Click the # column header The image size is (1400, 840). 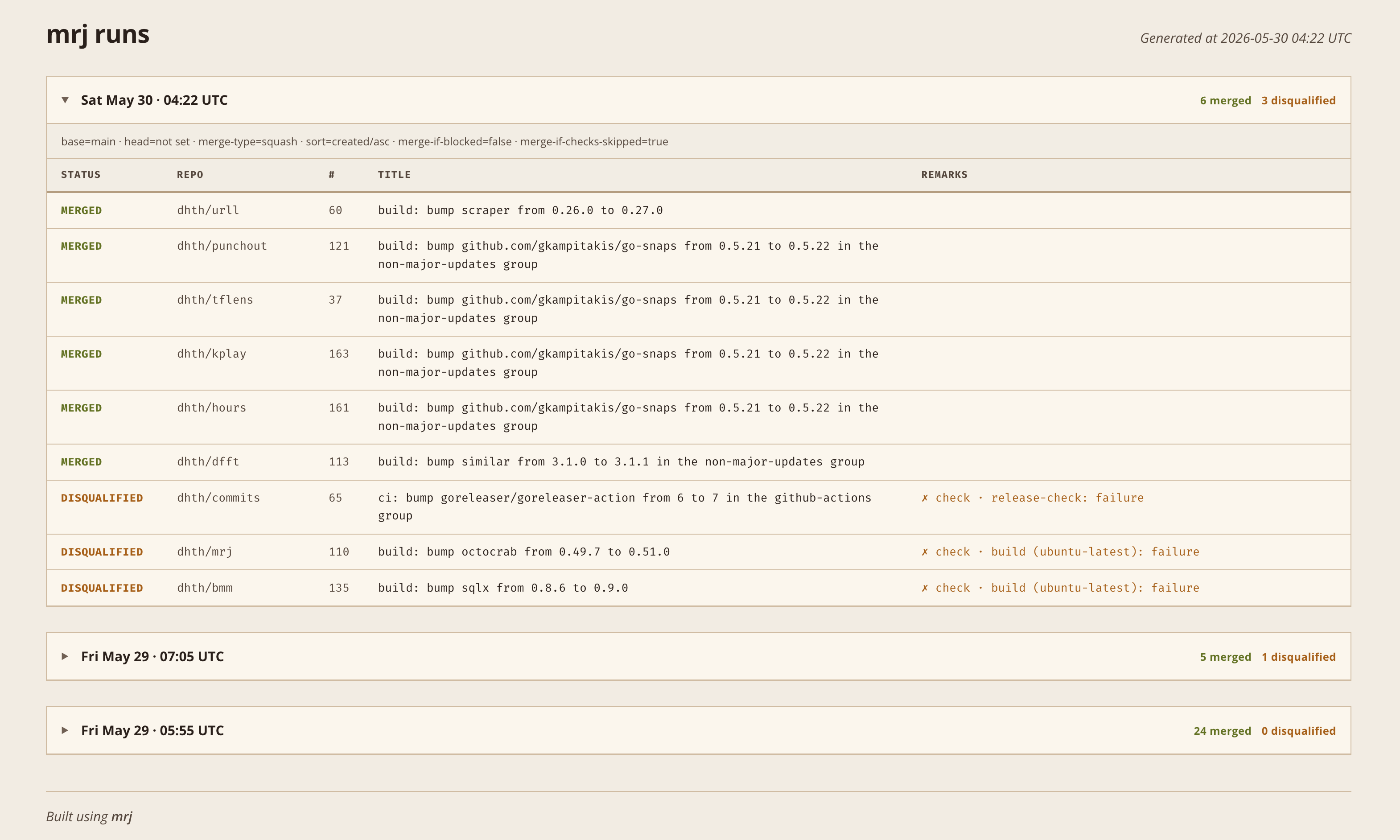point(332,175)
